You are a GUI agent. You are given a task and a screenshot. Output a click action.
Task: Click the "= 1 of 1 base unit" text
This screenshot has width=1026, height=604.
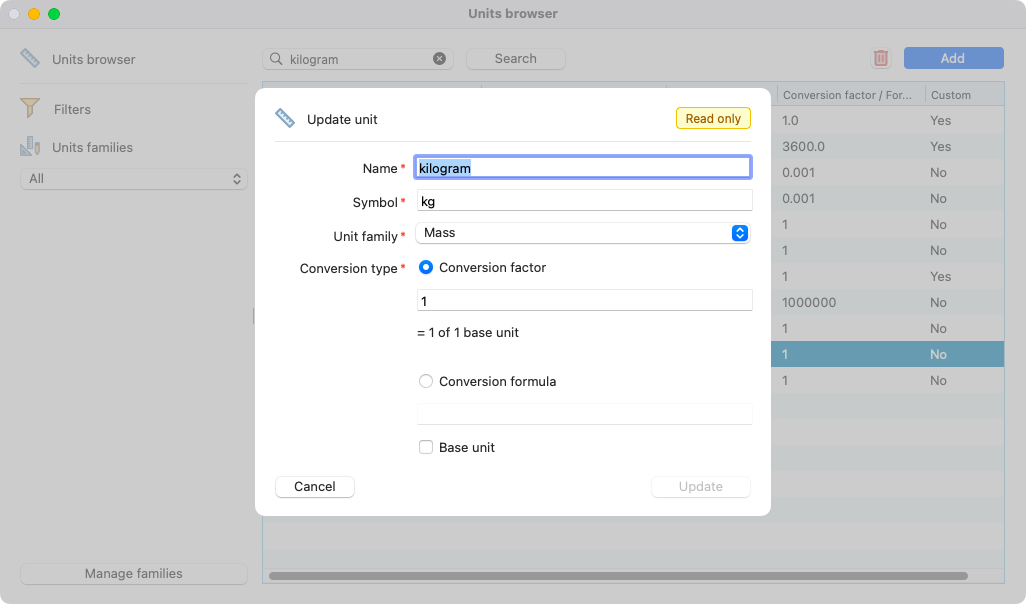(x=468, y=332)
